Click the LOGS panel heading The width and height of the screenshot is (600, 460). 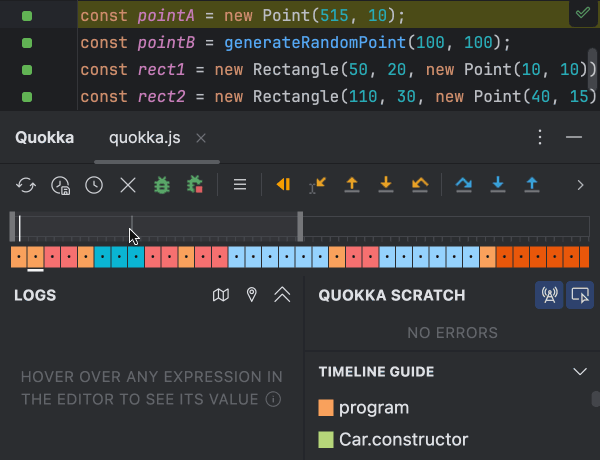tap(35, 295)
